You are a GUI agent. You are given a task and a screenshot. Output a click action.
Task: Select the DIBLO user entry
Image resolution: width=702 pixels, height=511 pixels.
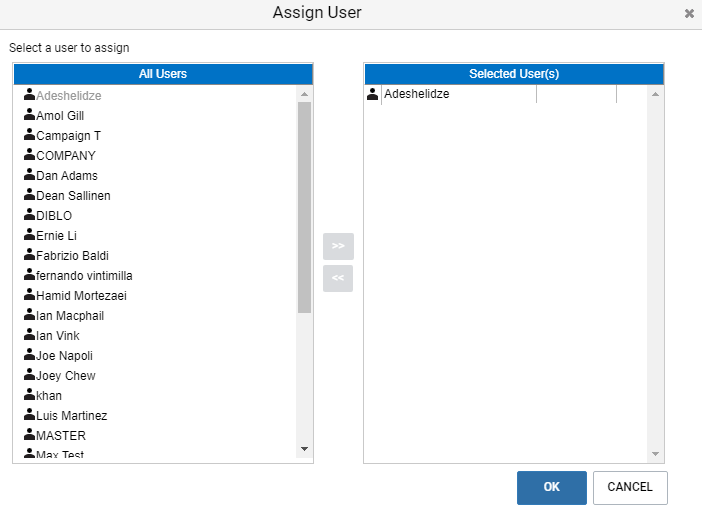(54, 215)
